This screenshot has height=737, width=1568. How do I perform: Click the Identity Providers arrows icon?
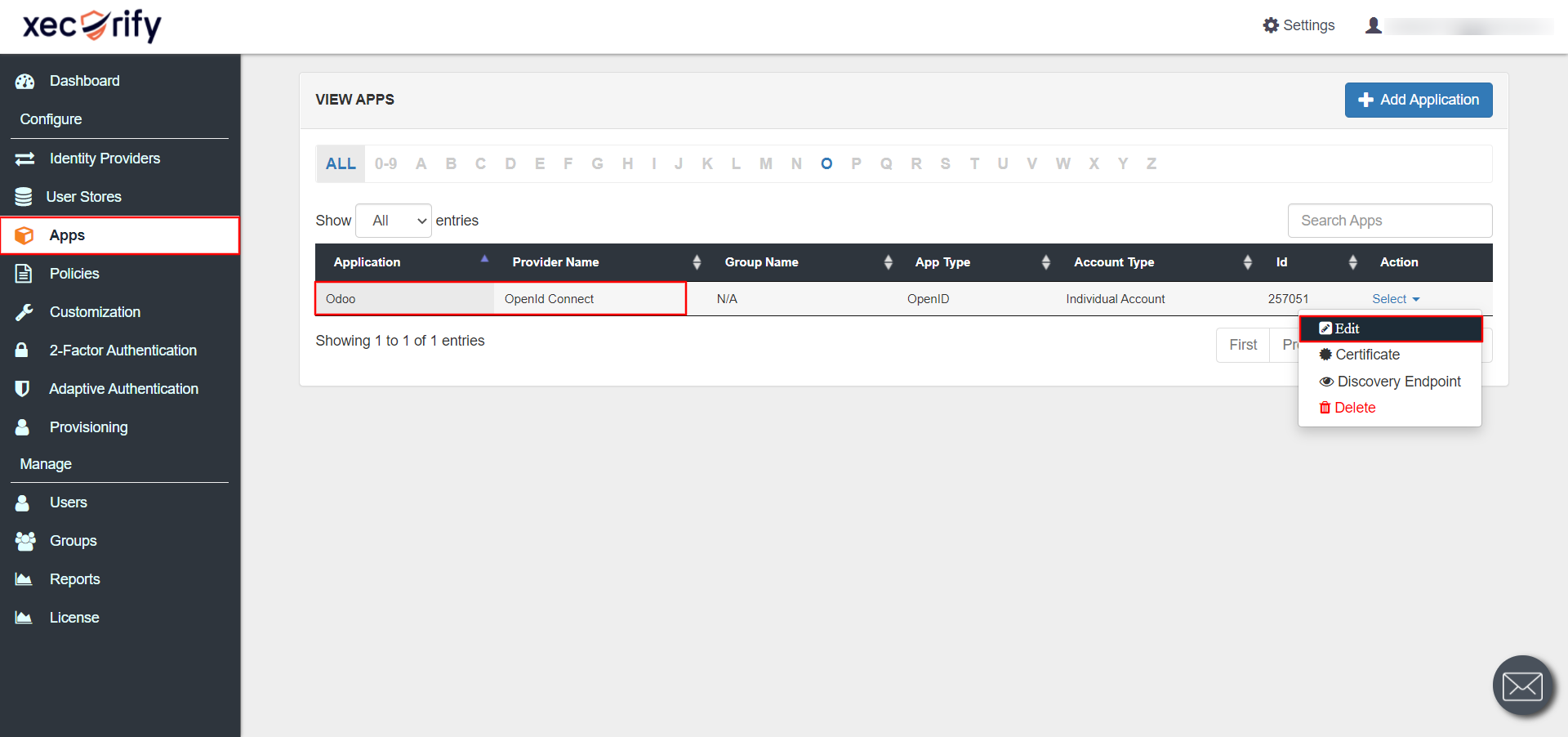[x=24, y=159]
